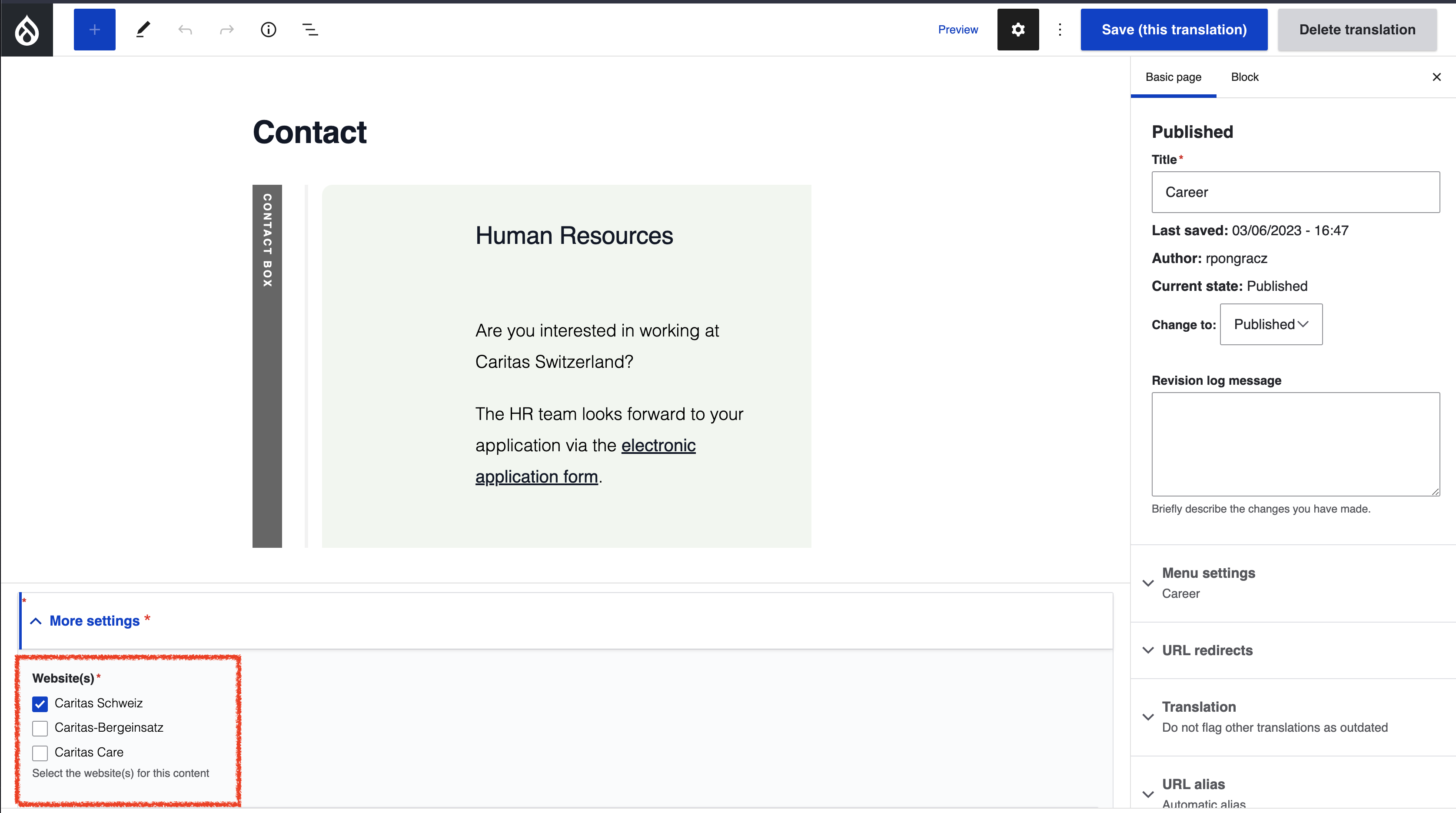This screenshot has height=813, width=1456.
Task: Enable the Caritas-Bergeinsatz website checkbox
Action: click(x=40, y=727)
